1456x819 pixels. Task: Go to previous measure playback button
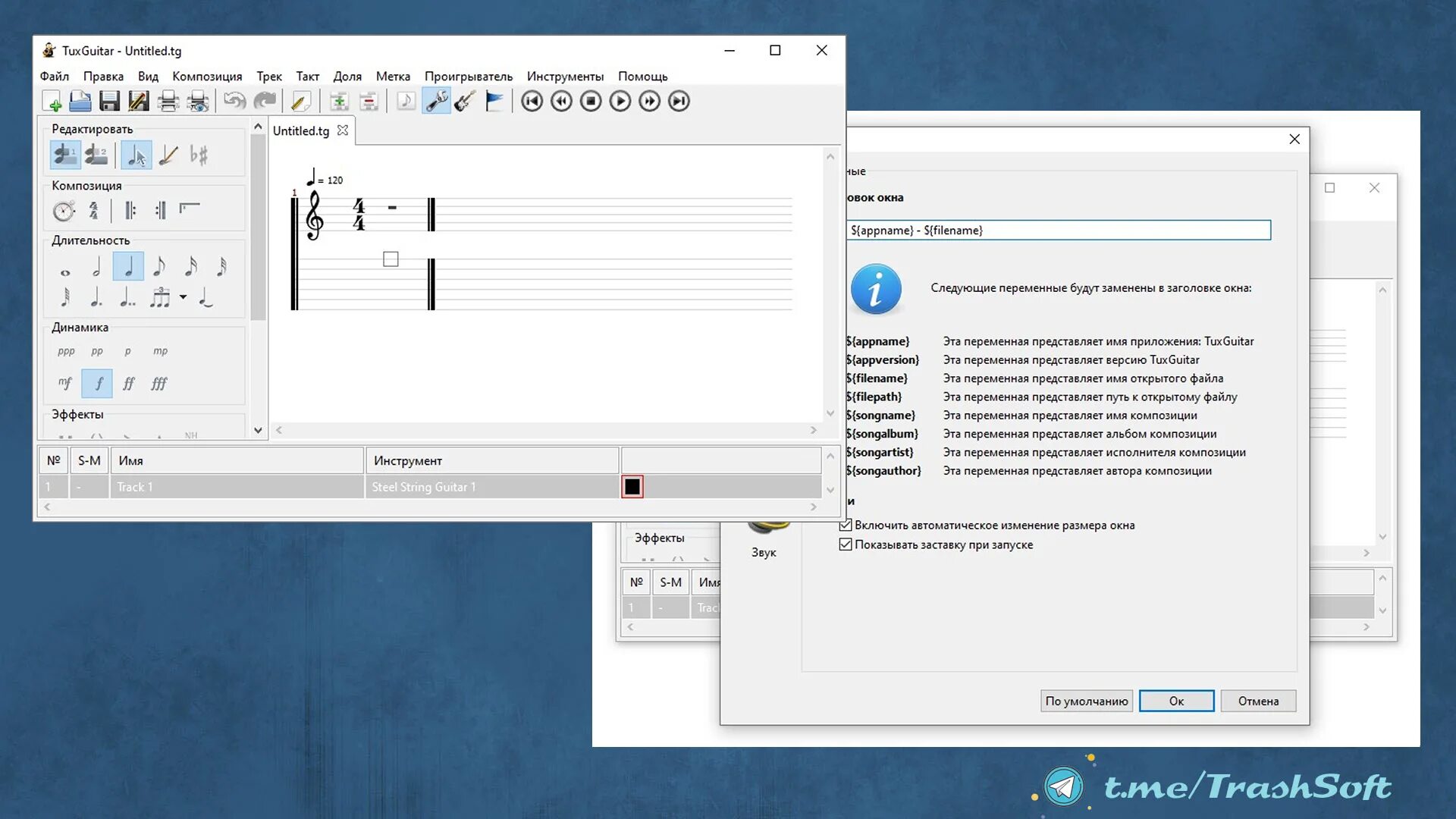tap(561, 101)
